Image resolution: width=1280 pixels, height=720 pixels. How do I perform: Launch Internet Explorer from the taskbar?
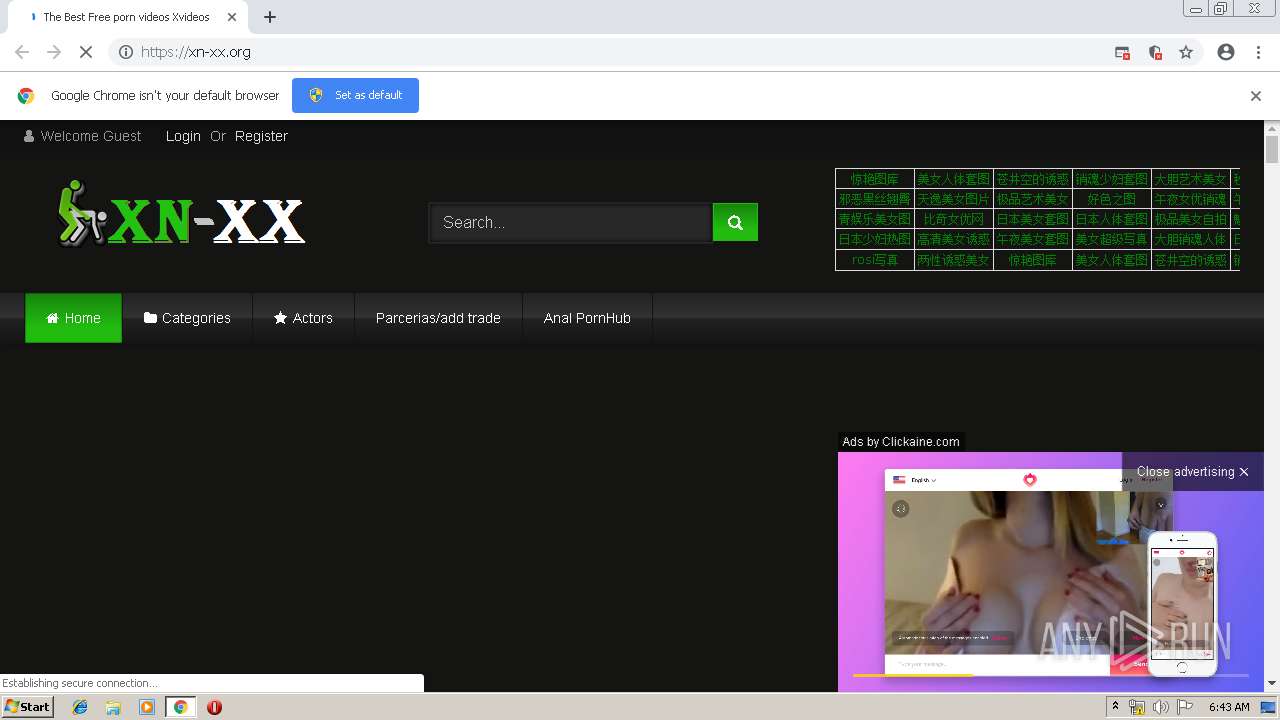pyautogui.click(x=80, y=707)
